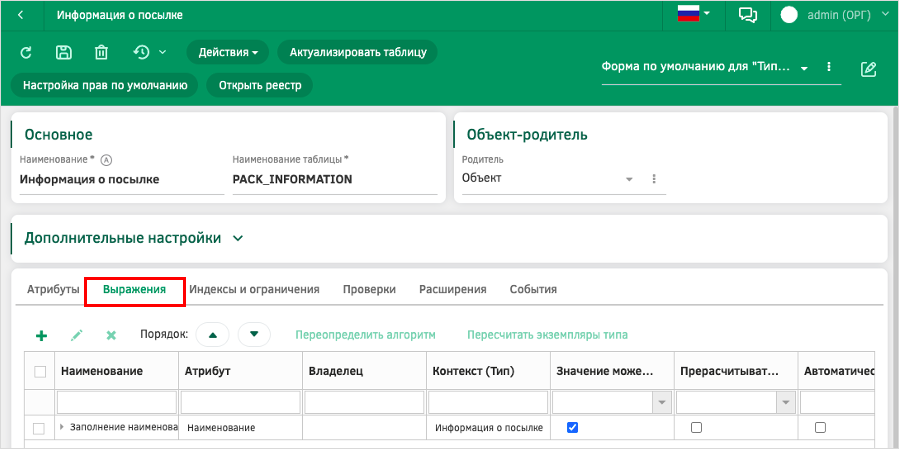Check the Прерасчитыват... checkbox in row
Image resolution: width=899 pixels, height=449 pixels.
(696, 427)
